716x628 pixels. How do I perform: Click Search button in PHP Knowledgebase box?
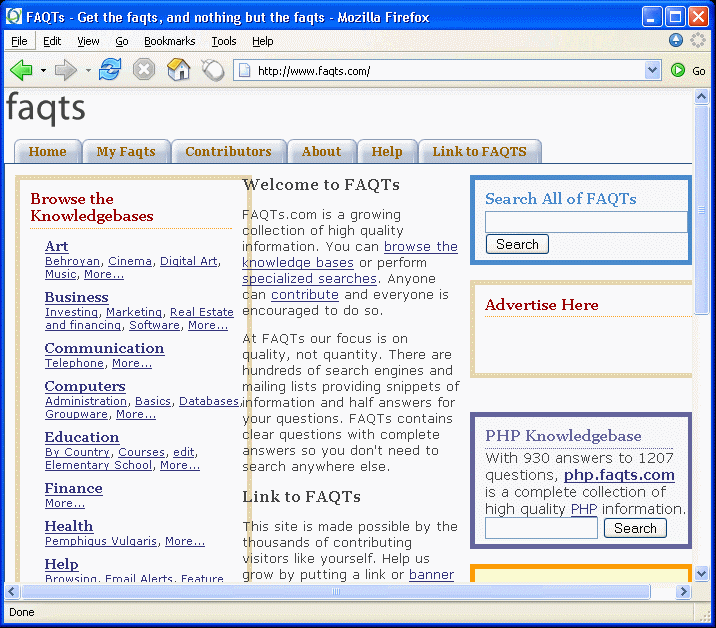635,528
